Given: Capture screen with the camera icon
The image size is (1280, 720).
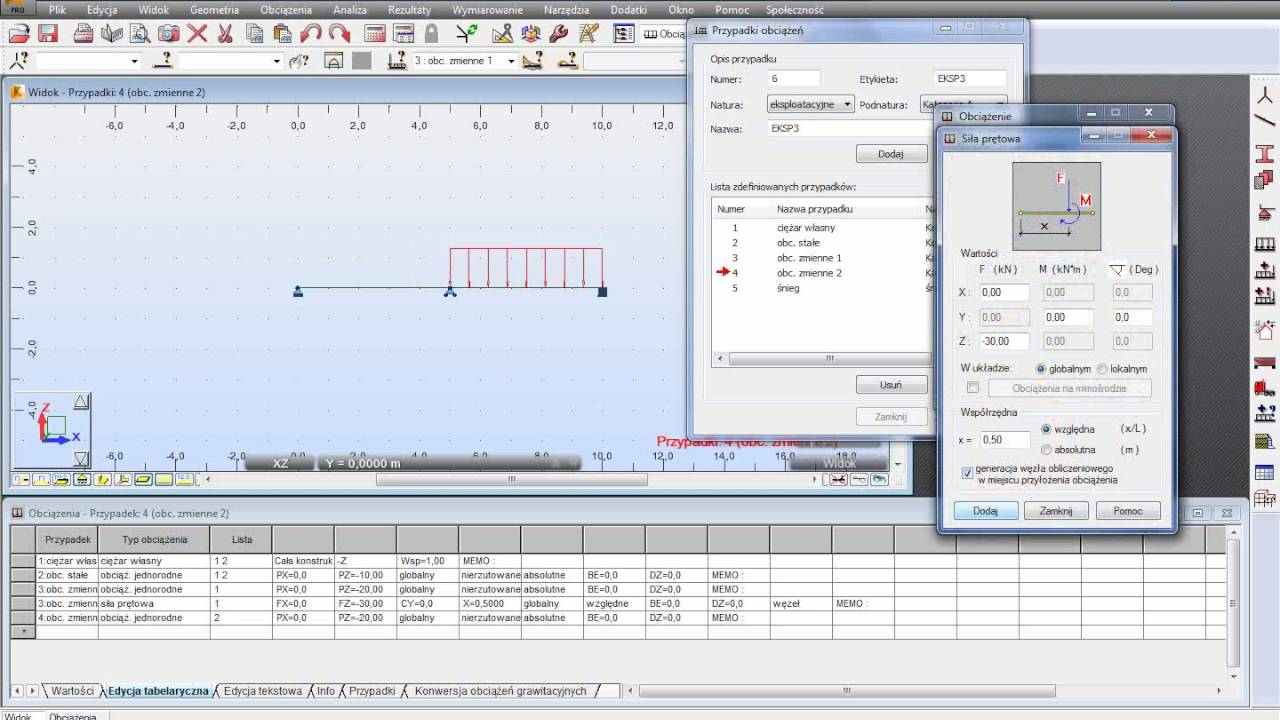Looking at the screenshot, I should coord(169,33).
